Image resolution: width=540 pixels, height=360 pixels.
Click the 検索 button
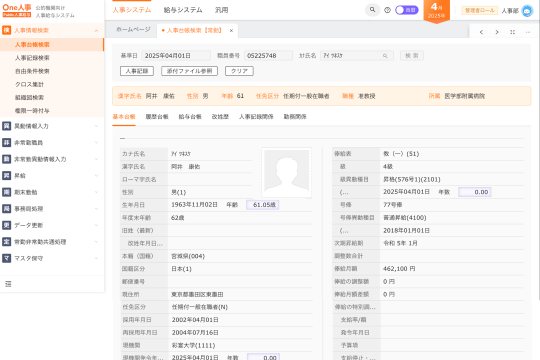pyautogui.click(x=412, y=56)
